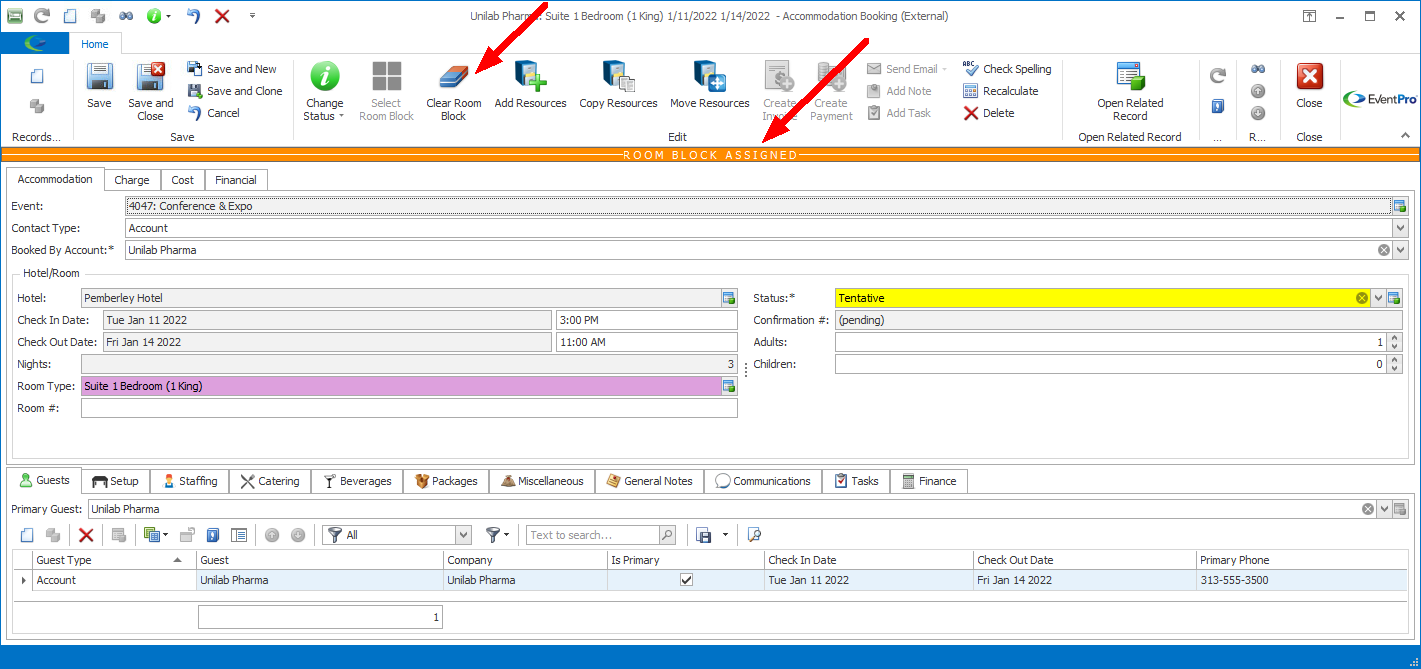The image size is (1421, 669).
Task: Click the check-in time field showing 3:00 PM
Action: coord(646,320)
